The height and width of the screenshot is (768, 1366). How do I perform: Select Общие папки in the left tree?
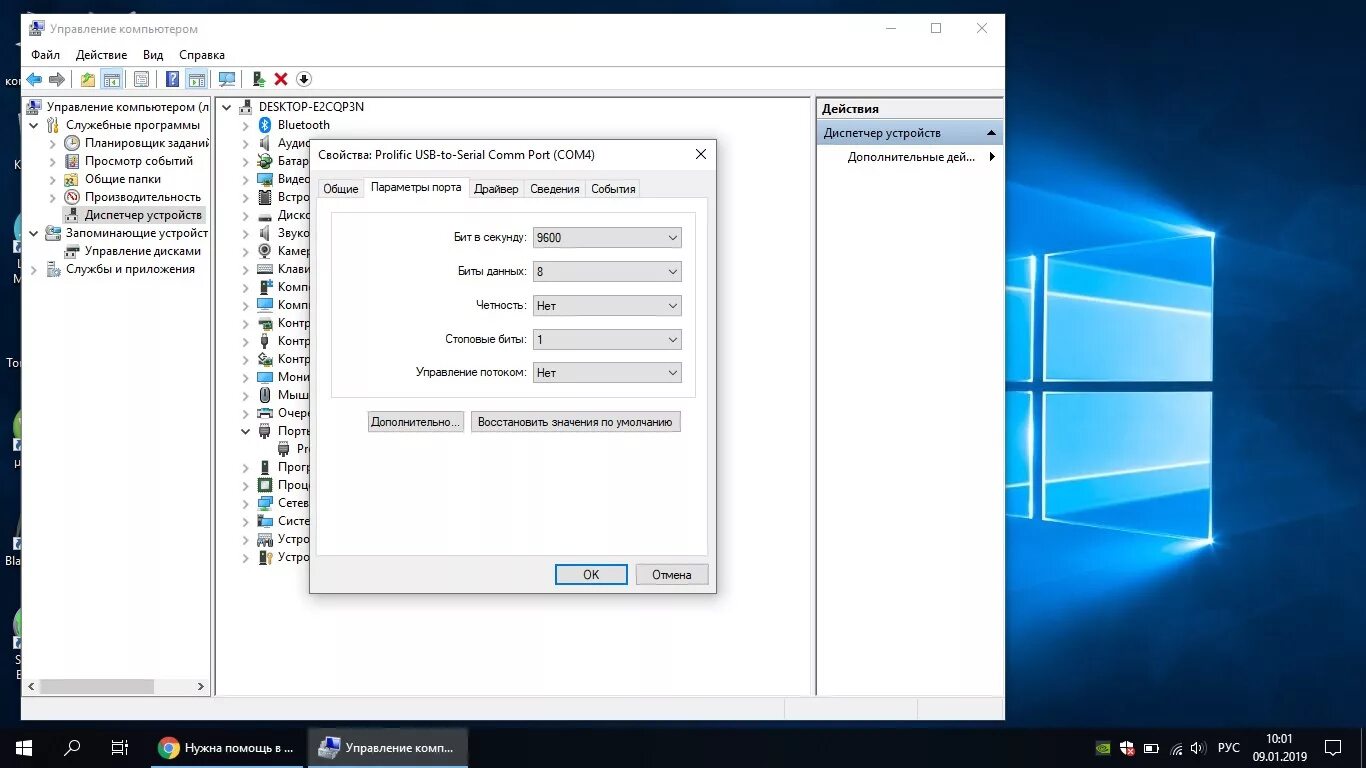[x=122, y=179]
